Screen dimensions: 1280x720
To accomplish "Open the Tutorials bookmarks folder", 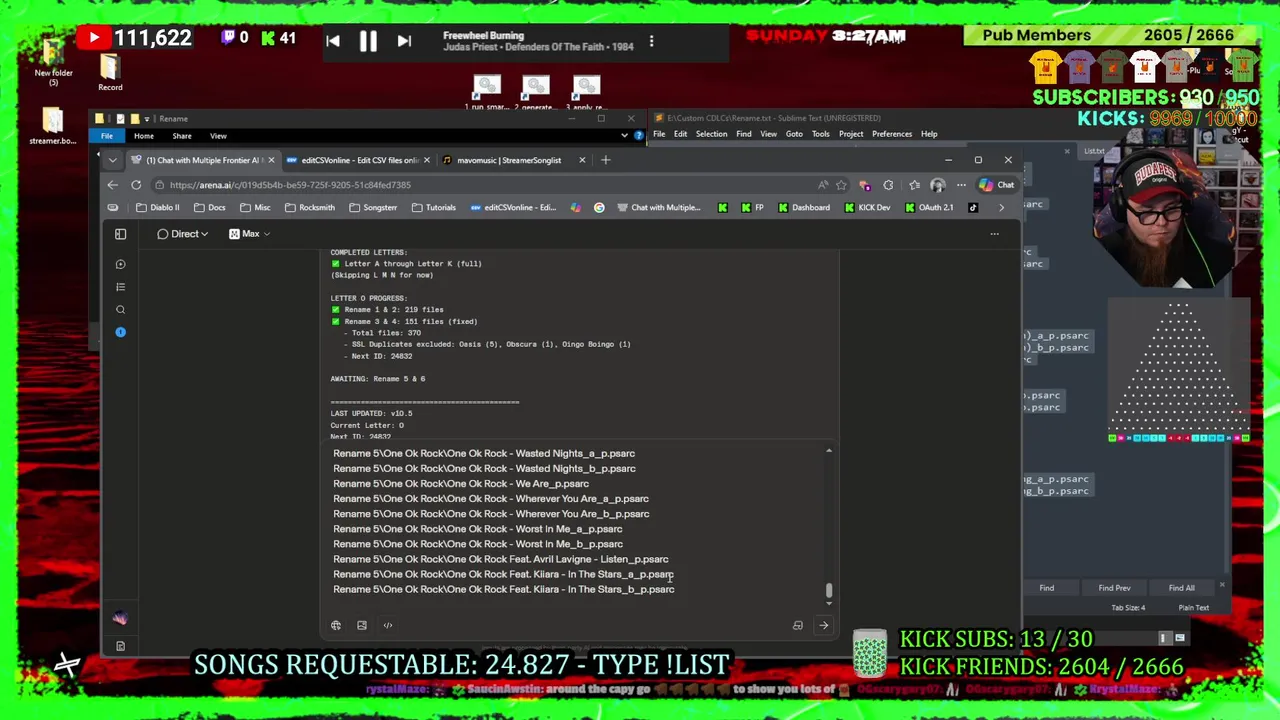I will tap(433, 208).
